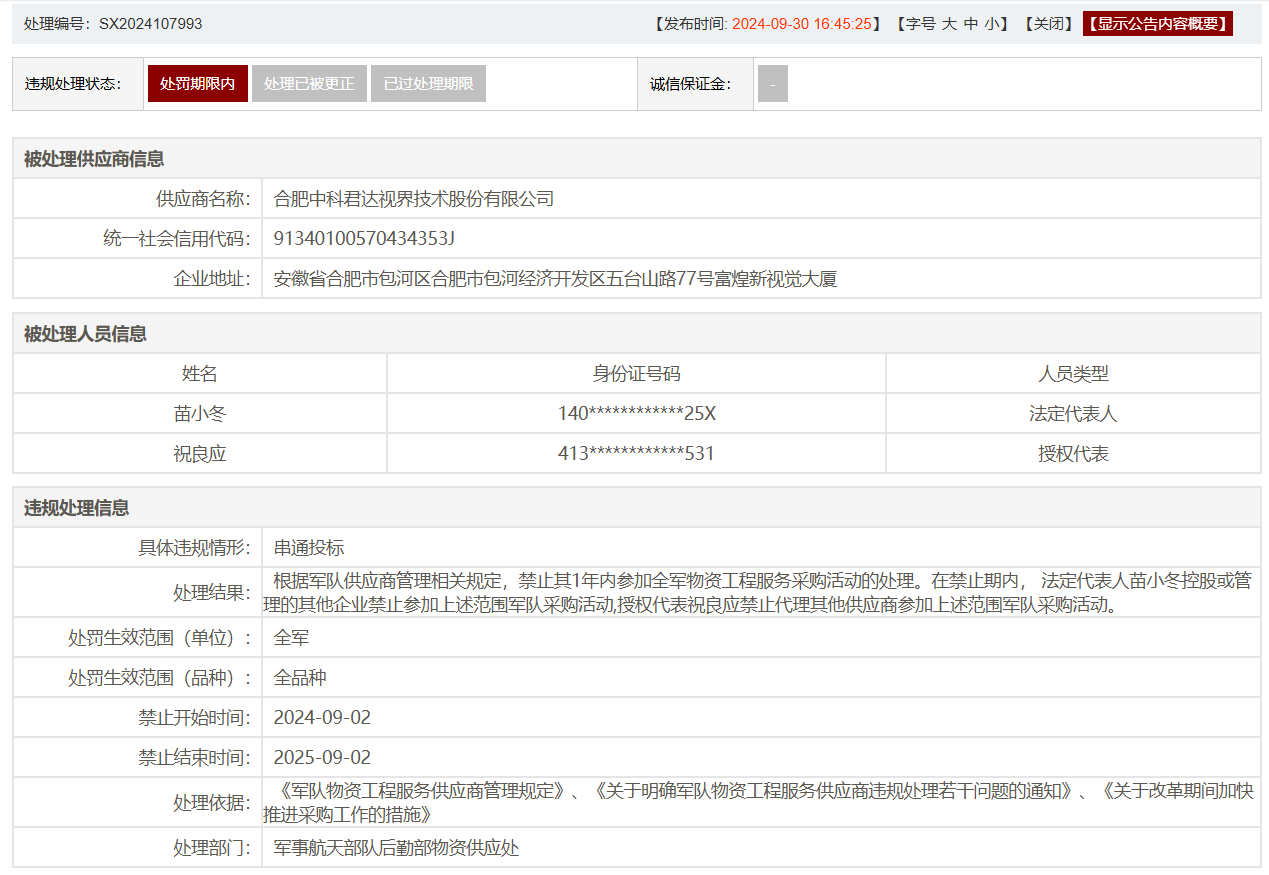Click the violation type 串通投标

coord(309,548)
